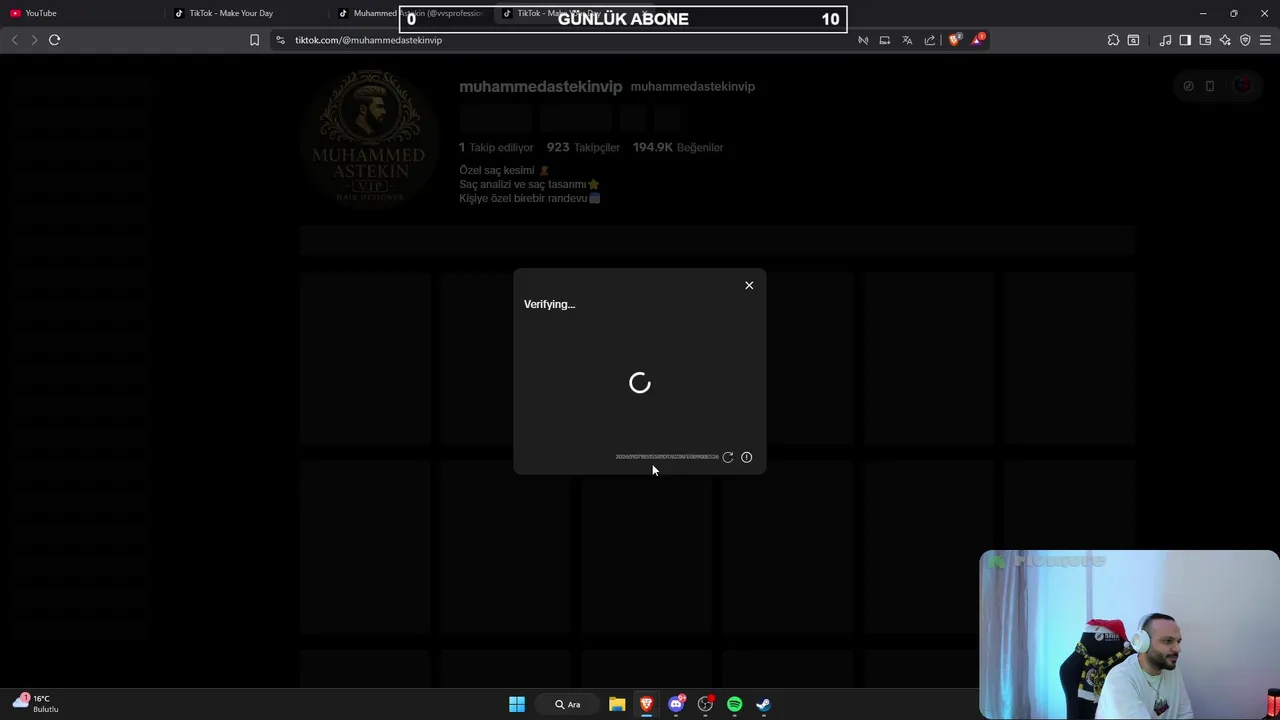Viewport: 1280px width, 720px height.
Task: Open Discord from the taskbar
Action: 676,704
